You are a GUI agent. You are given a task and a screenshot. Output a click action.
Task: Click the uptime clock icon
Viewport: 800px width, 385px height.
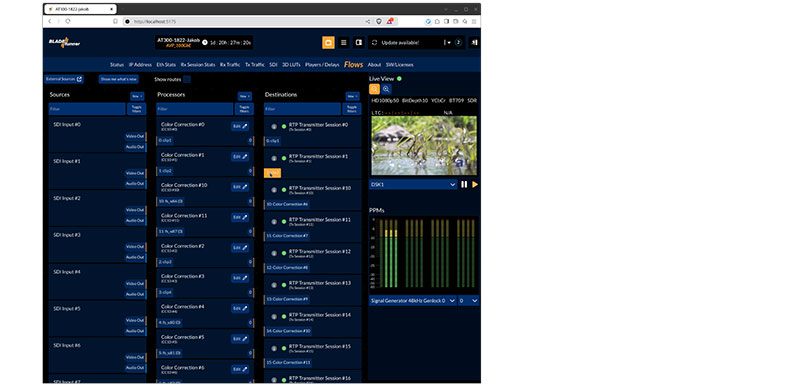click(x=205, y=43)
